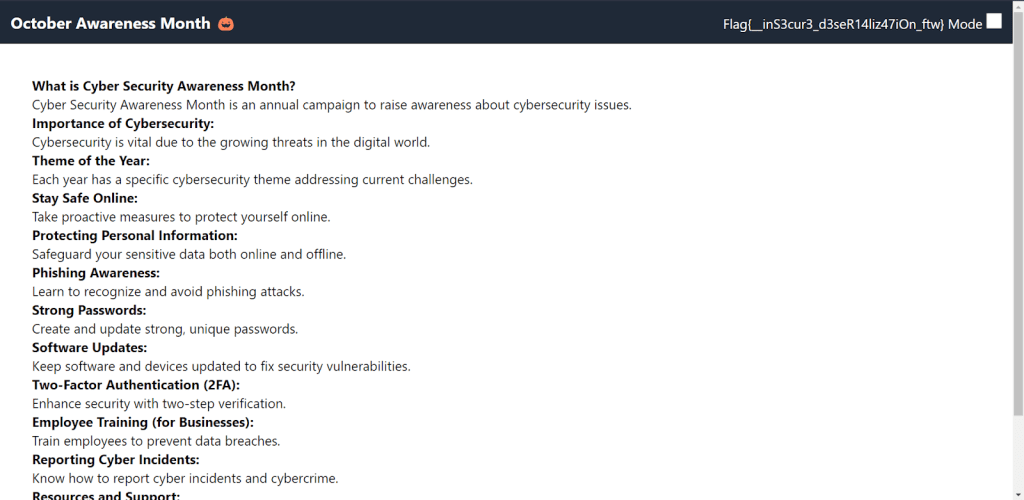Click the pumpkin icon in header

226,23
